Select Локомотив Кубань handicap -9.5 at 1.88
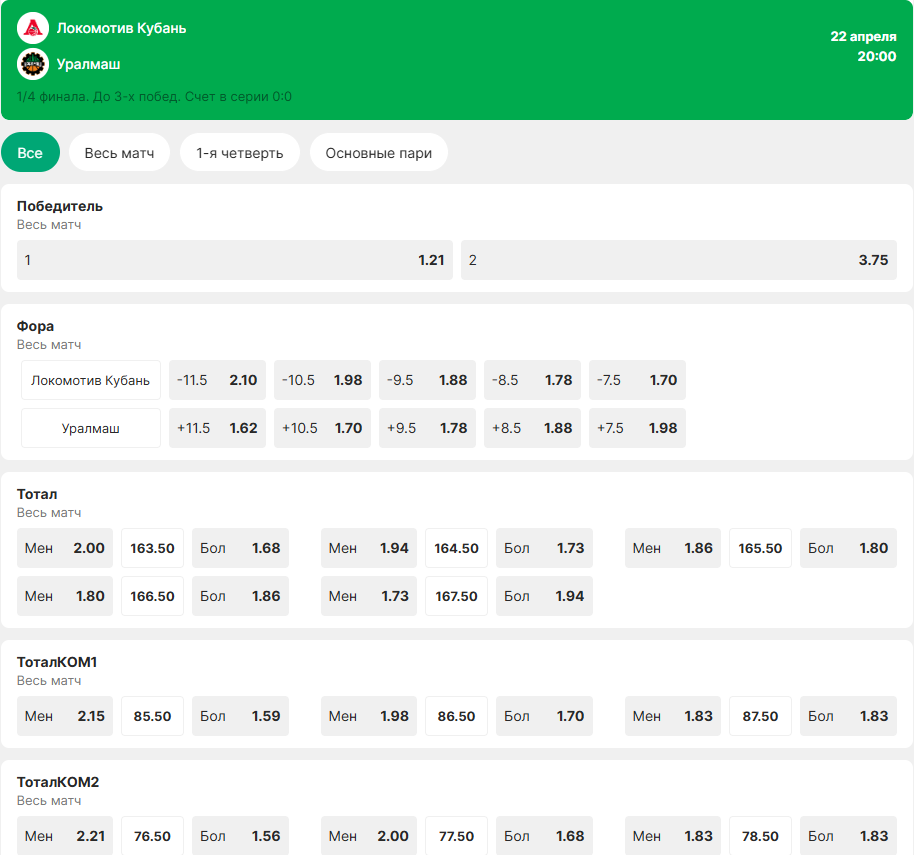 427,380
